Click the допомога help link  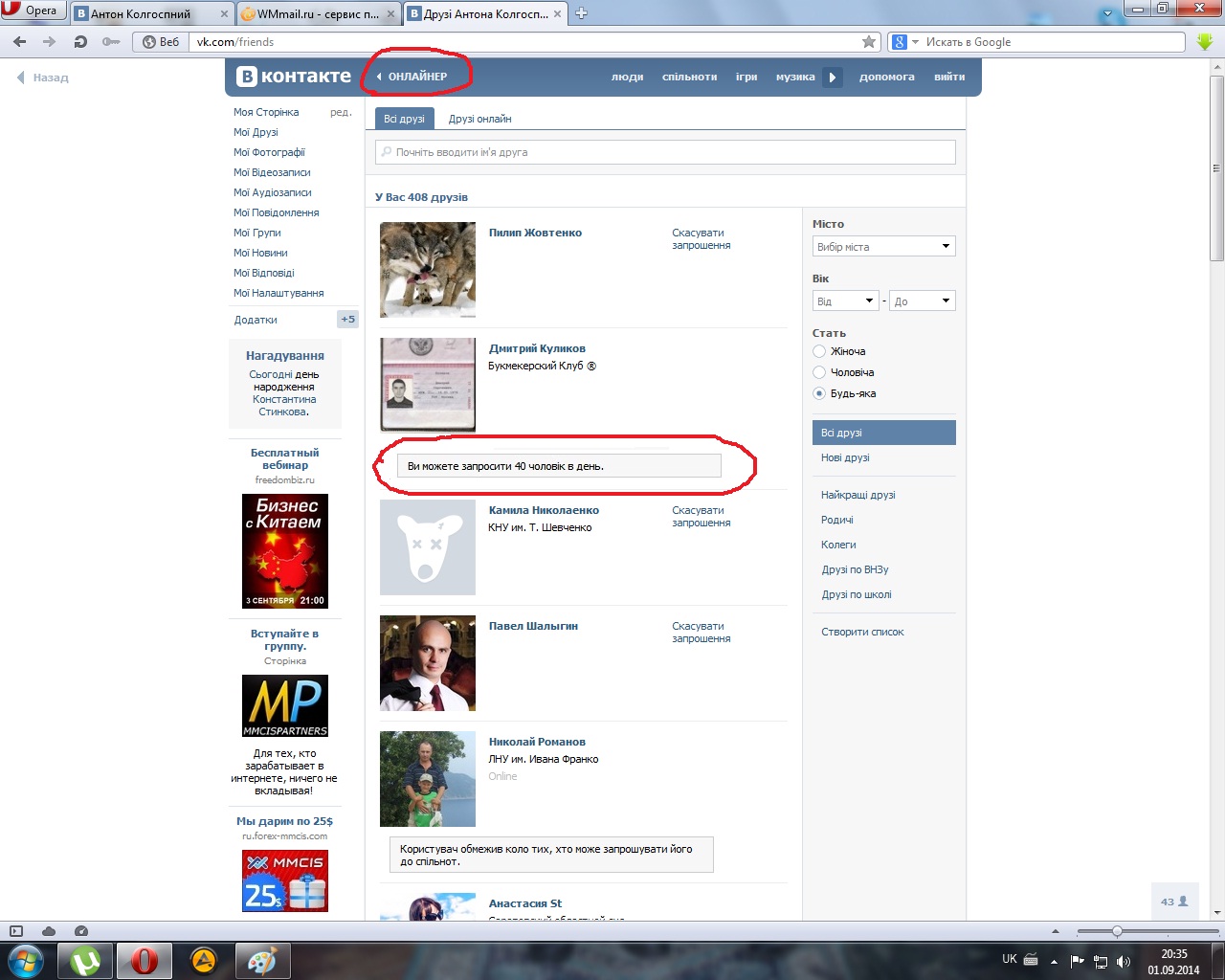(887, 77)
